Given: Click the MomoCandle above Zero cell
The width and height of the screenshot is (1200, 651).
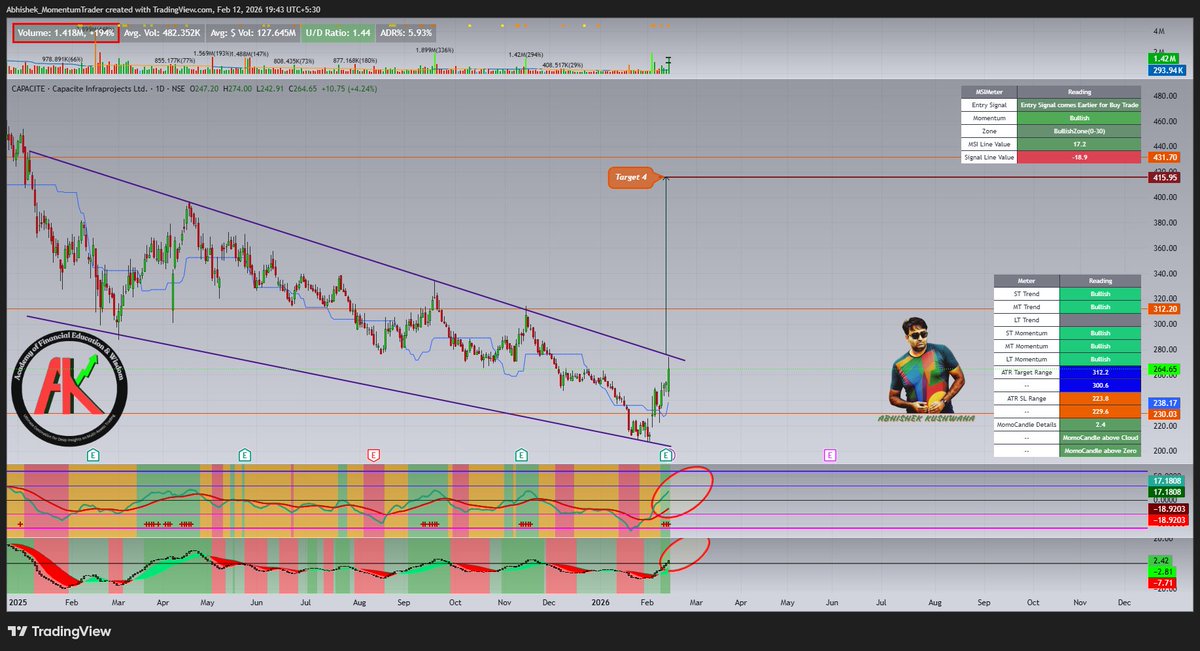Looking at the screenshot, I should pyautogui.click(x=1100, y=450).
